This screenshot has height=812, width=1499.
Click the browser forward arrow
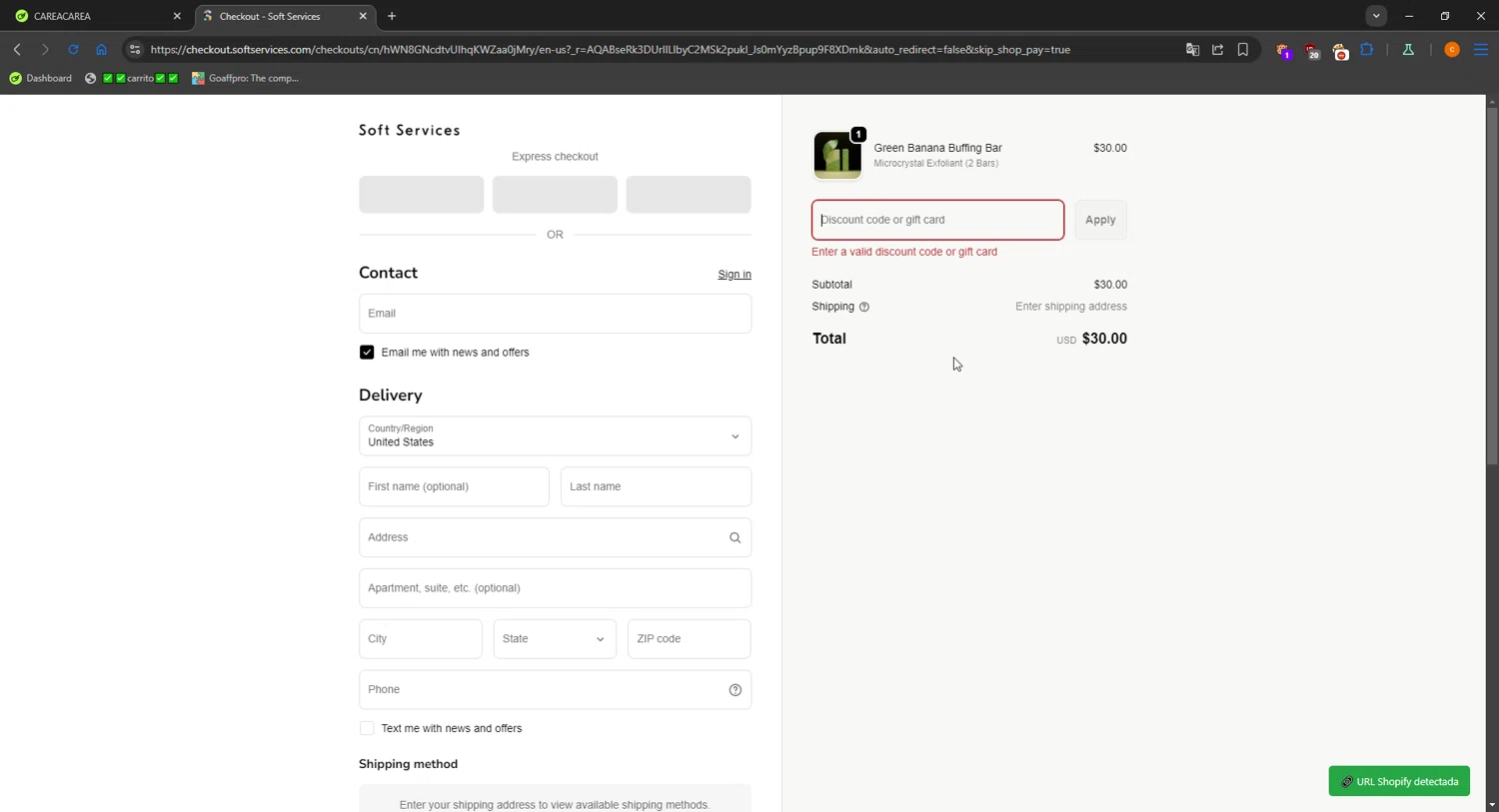coord(45,49)
